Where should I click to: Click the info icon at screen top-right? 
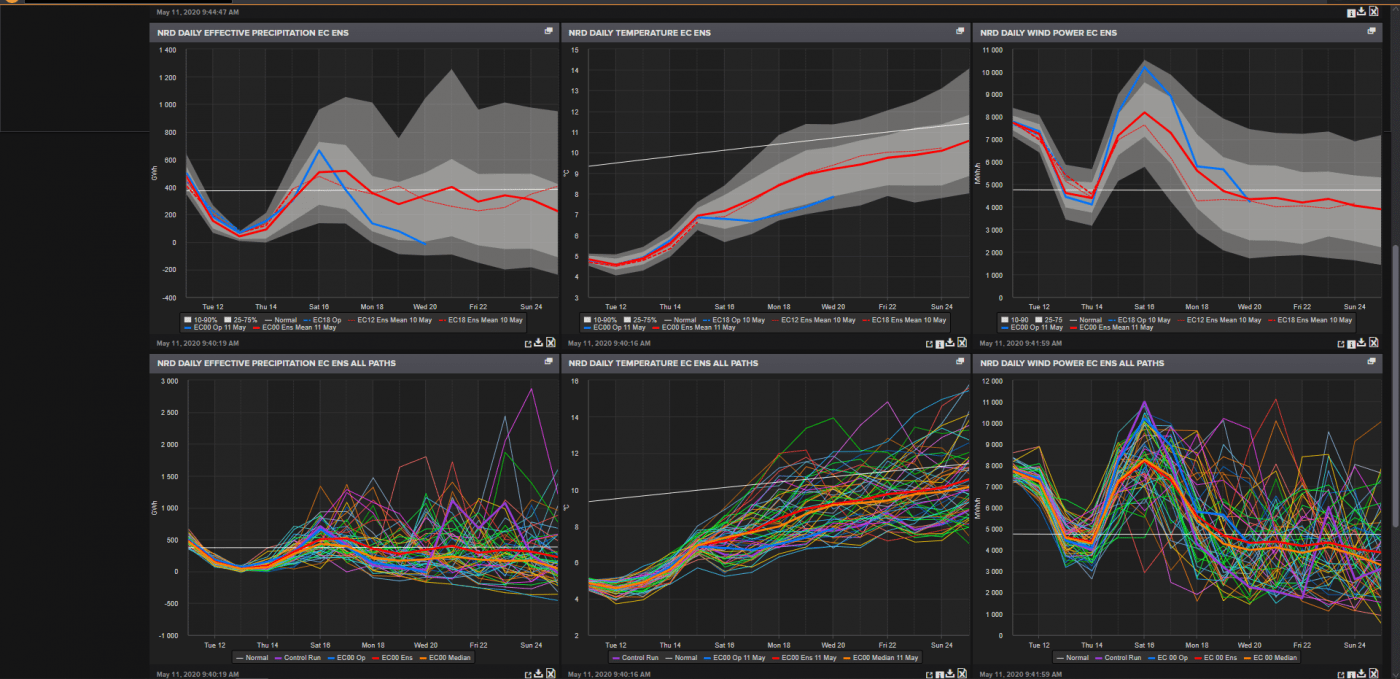click(1351, 12)
